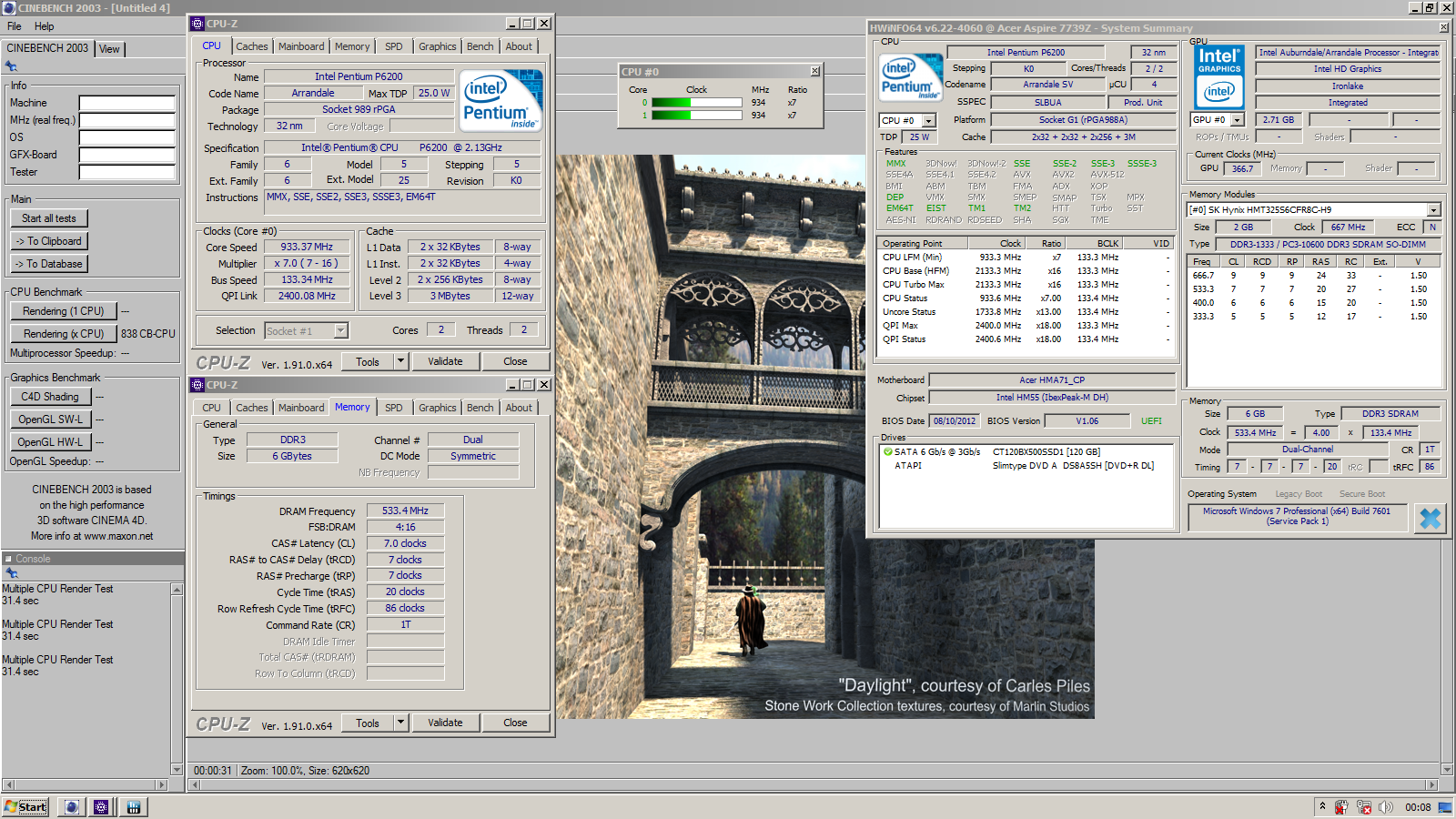Click the Intel Graphics logo in HWiNFO

1219,76
